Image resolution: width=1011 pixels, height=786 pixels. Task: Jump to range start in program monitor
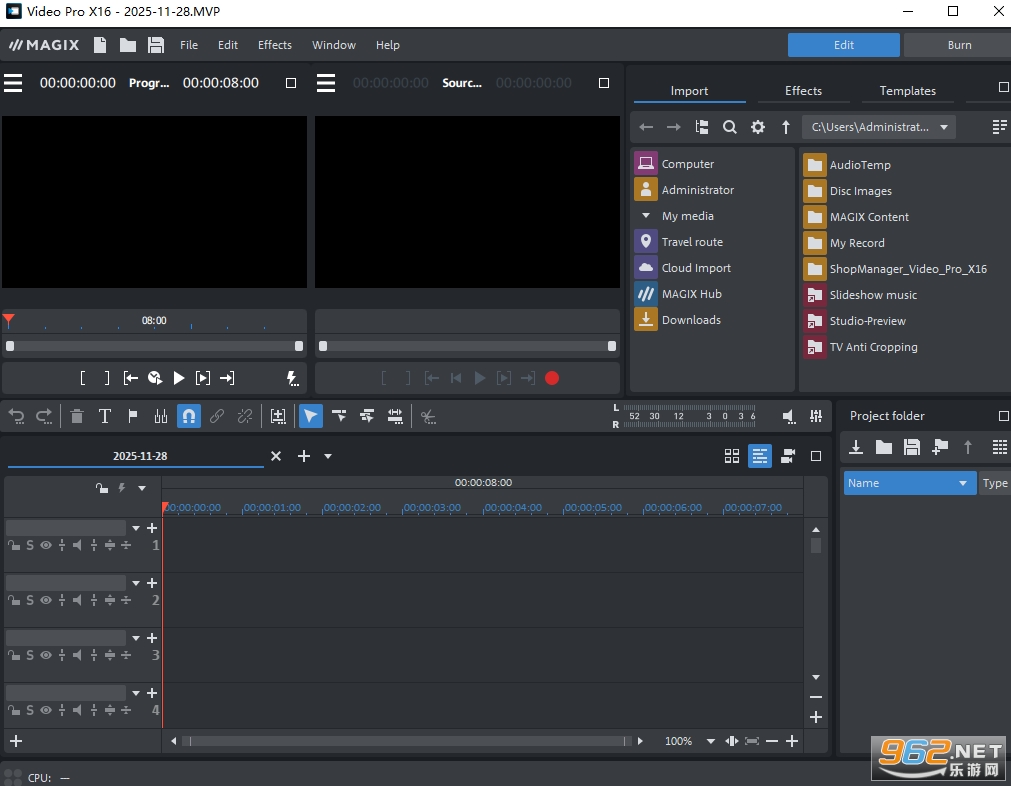[x=131, y=378]
